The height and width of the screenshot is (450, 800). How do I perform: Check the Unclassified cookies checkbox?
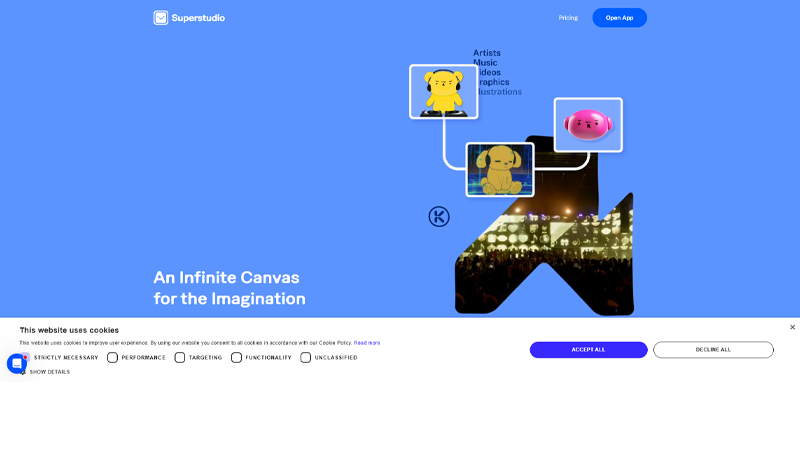[x=306, y=357]
